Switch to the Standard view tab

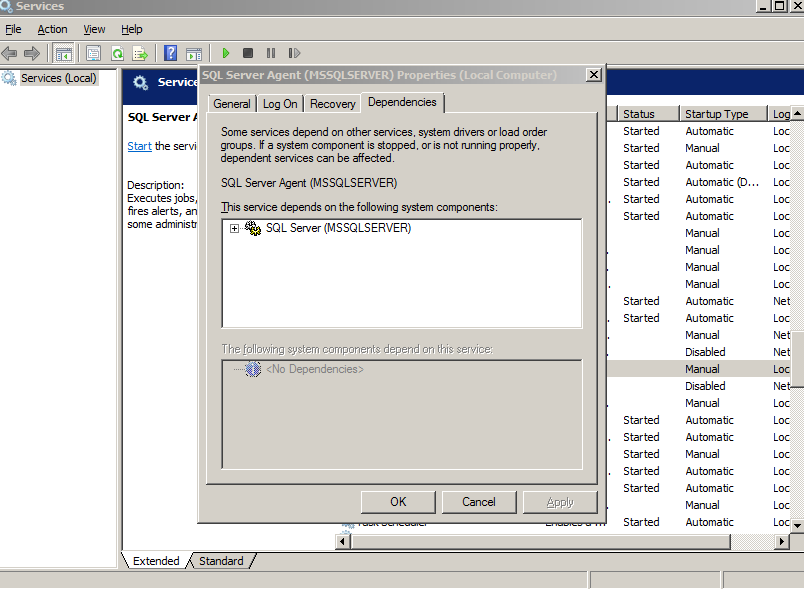(x=221, y=561)
